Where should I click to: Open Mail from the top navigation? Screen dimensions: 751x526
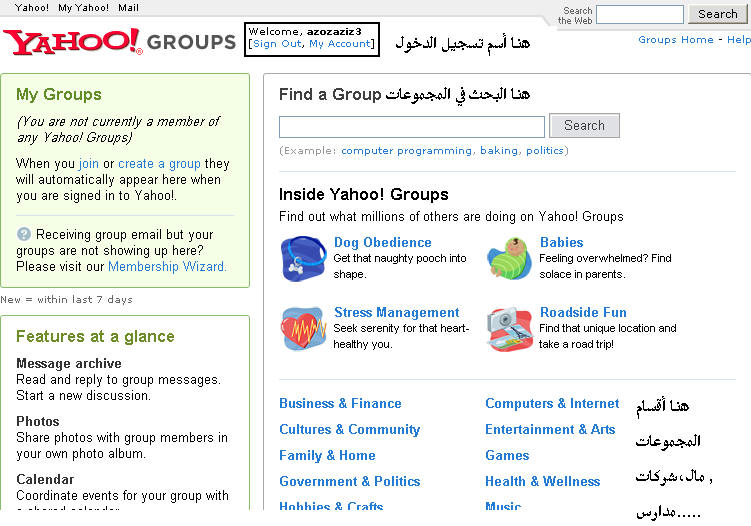pyautogui.click(x=128, y=7)
